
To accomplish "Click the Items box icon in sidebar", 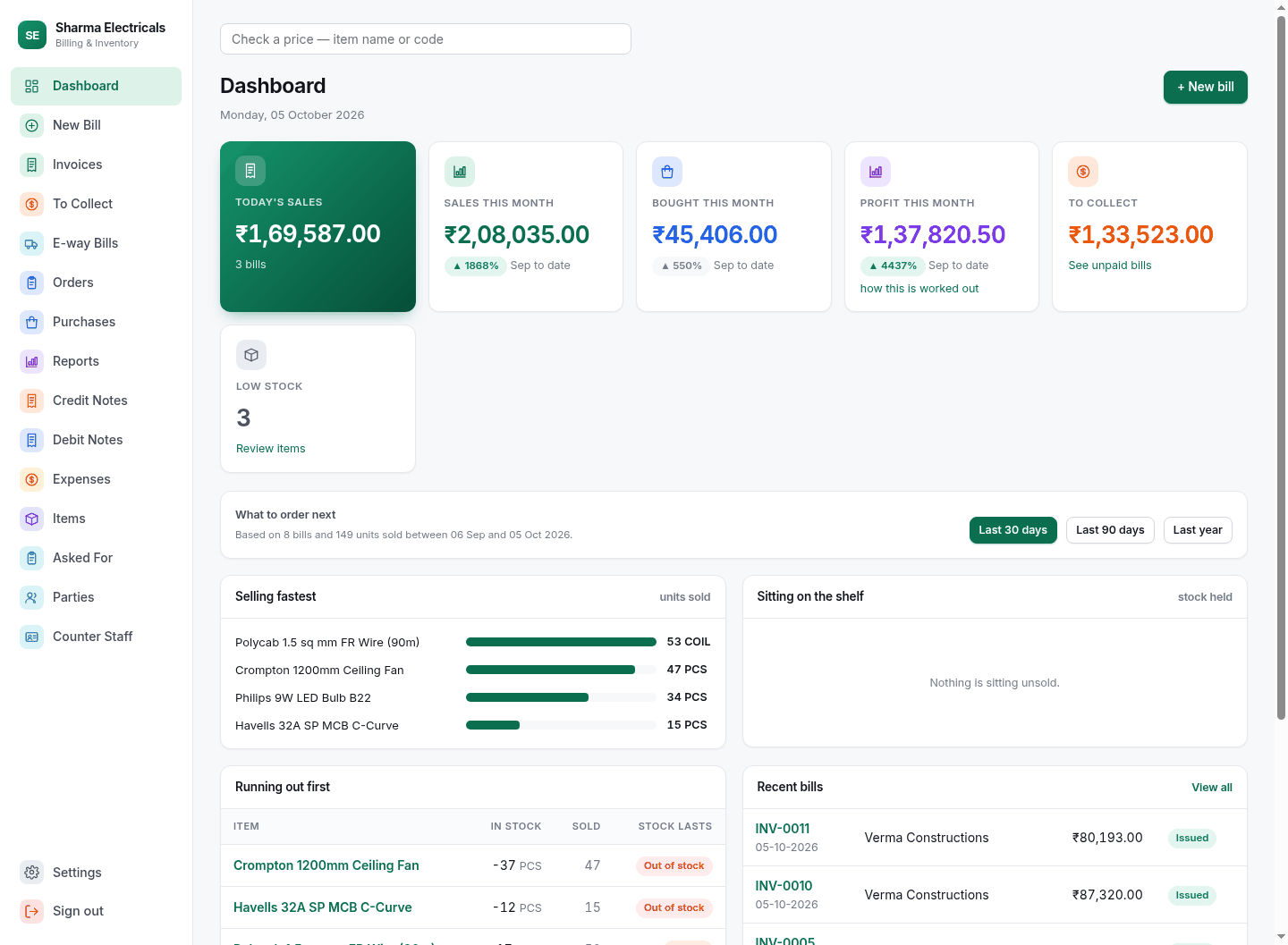I will click(32, 519).
